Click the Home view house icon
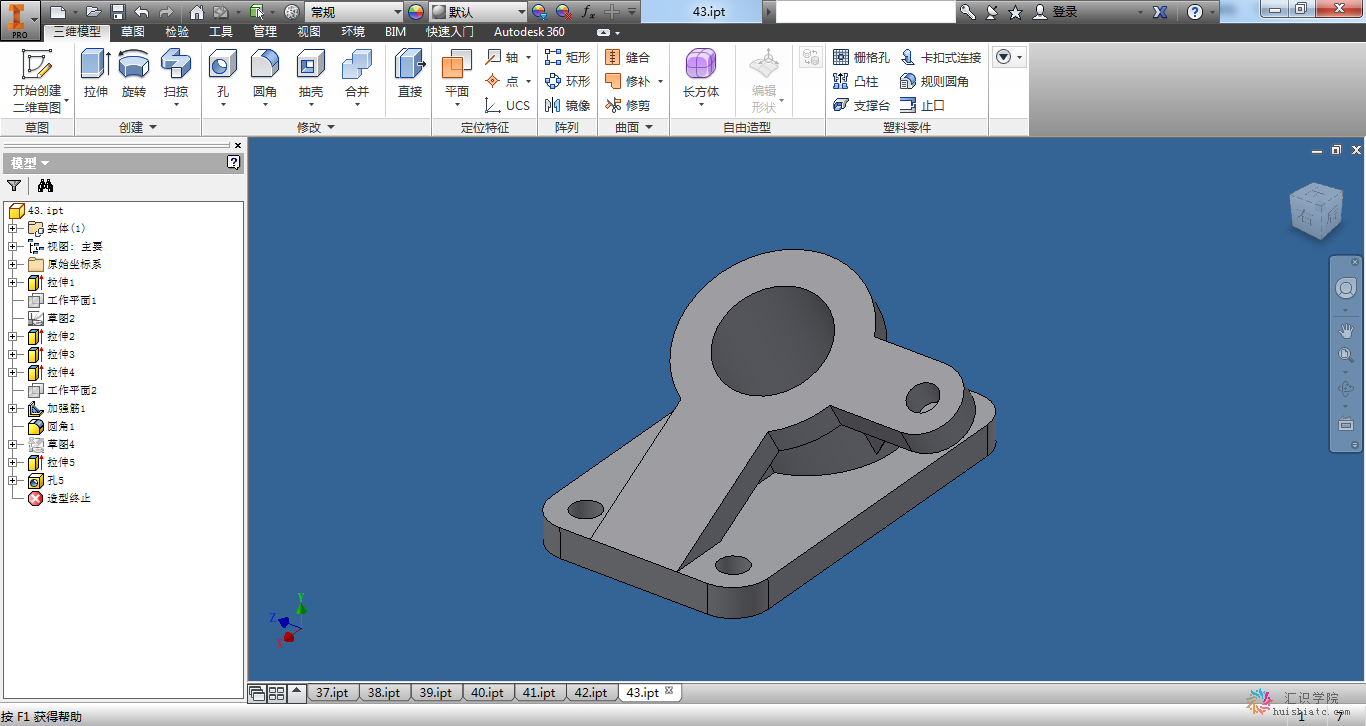The width and height of the screenshot is (1366, 726). click(196, 12)
